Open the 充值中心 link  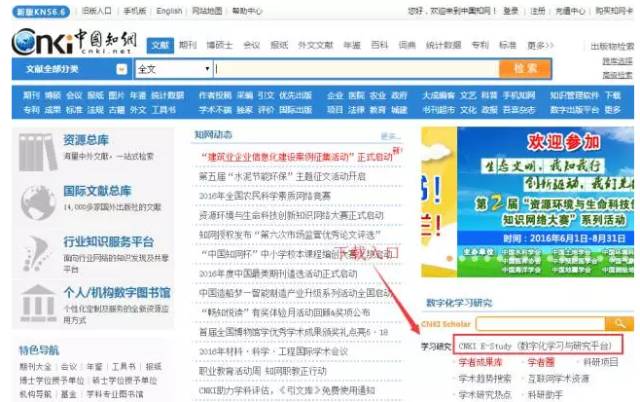click(x=571, y=11)
